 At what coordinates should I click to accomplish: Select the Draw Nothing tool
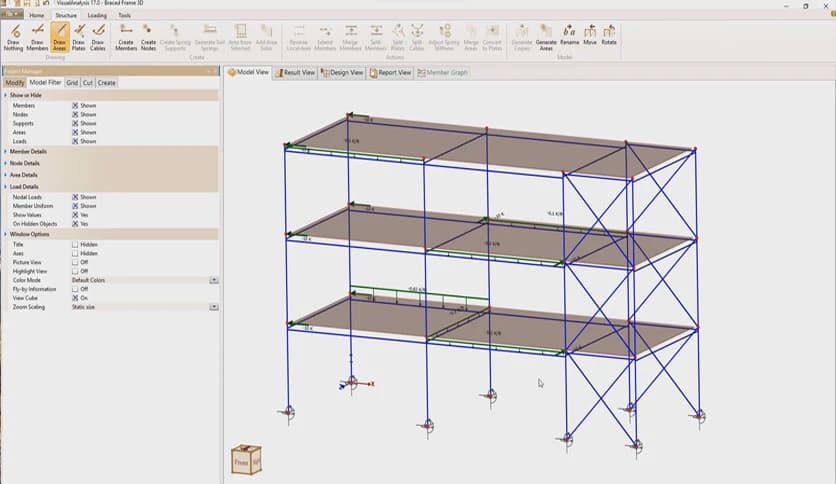(x=13, y=37)
